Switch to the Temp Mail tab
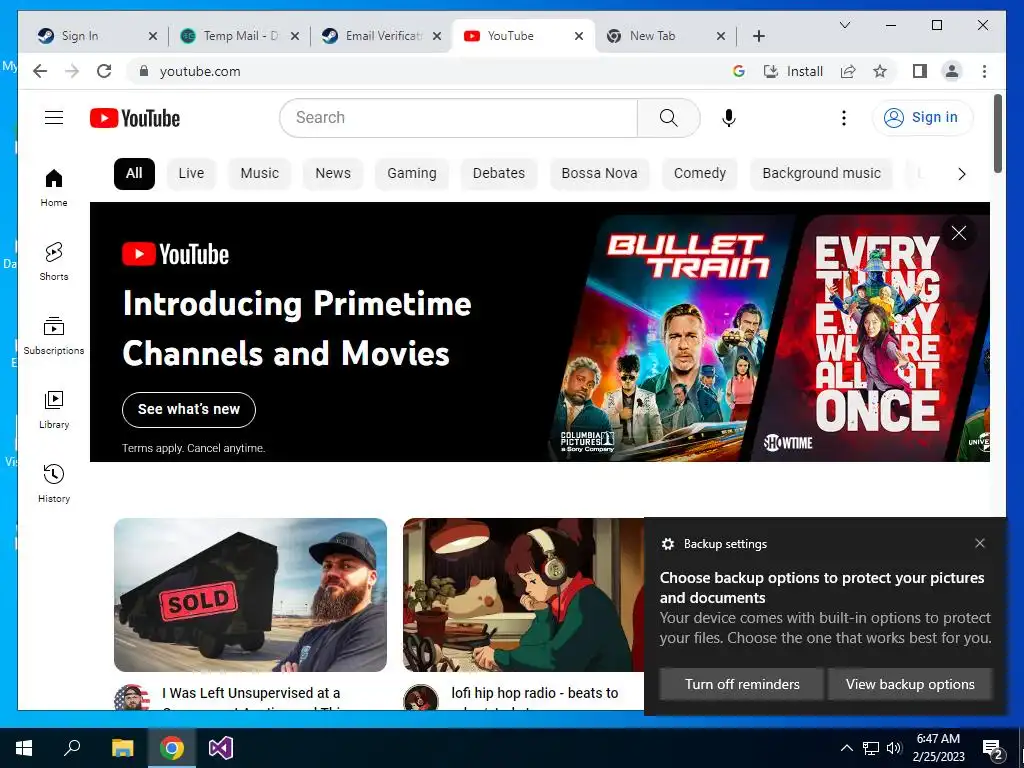Screen dimensions: 1024x768 click(239, 36)
